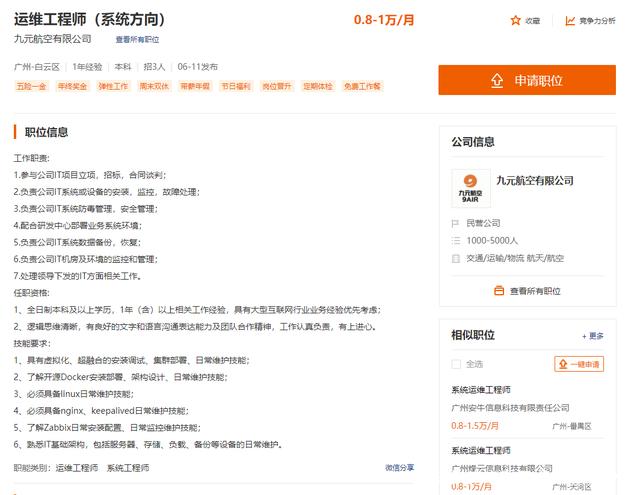Click the 周末双休 benefit tag
640x495 pixels.
(154, 86)
